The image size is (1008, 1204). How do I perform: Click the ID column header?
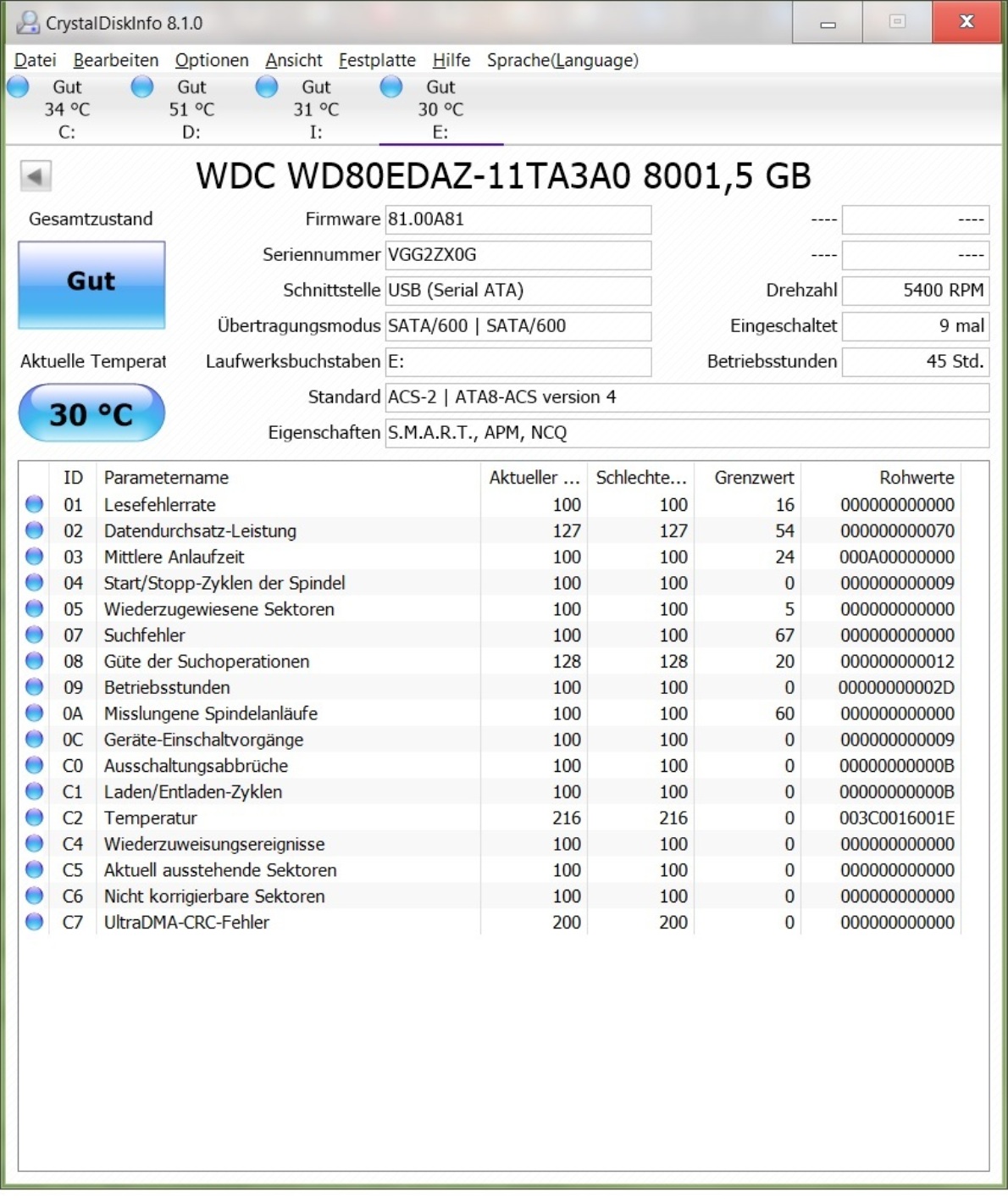[x=73, y=477]
